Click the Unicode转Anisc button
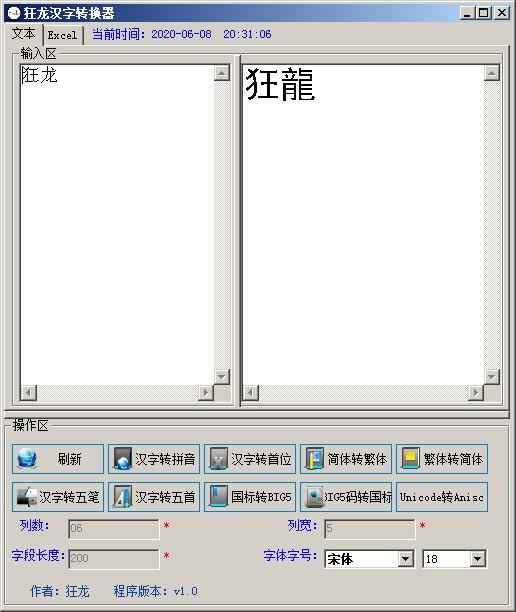This screenshot has height=612, width=516. pos(442,497)
